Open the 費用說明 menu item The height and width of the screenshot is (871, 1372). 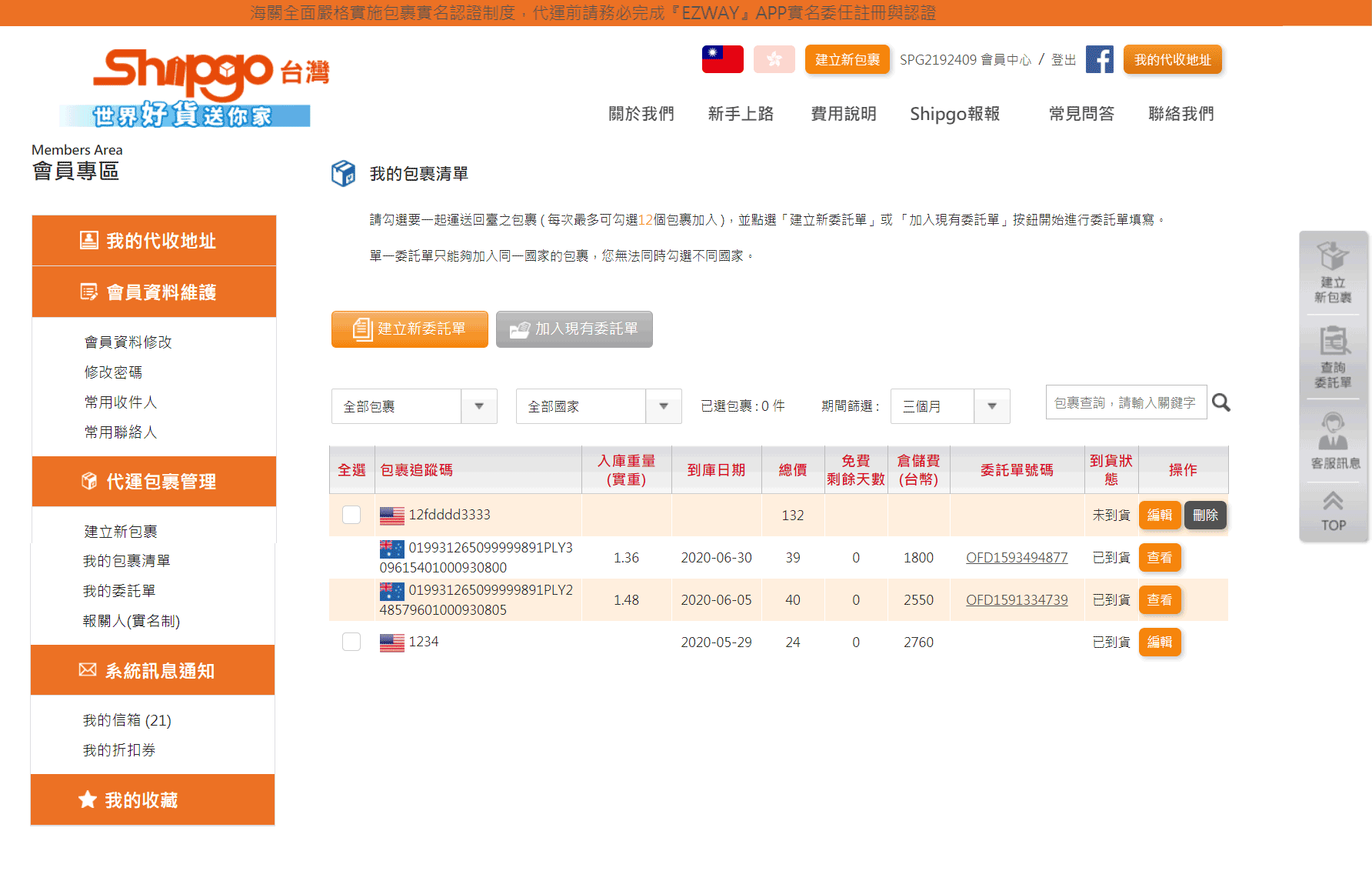point(844,114)
